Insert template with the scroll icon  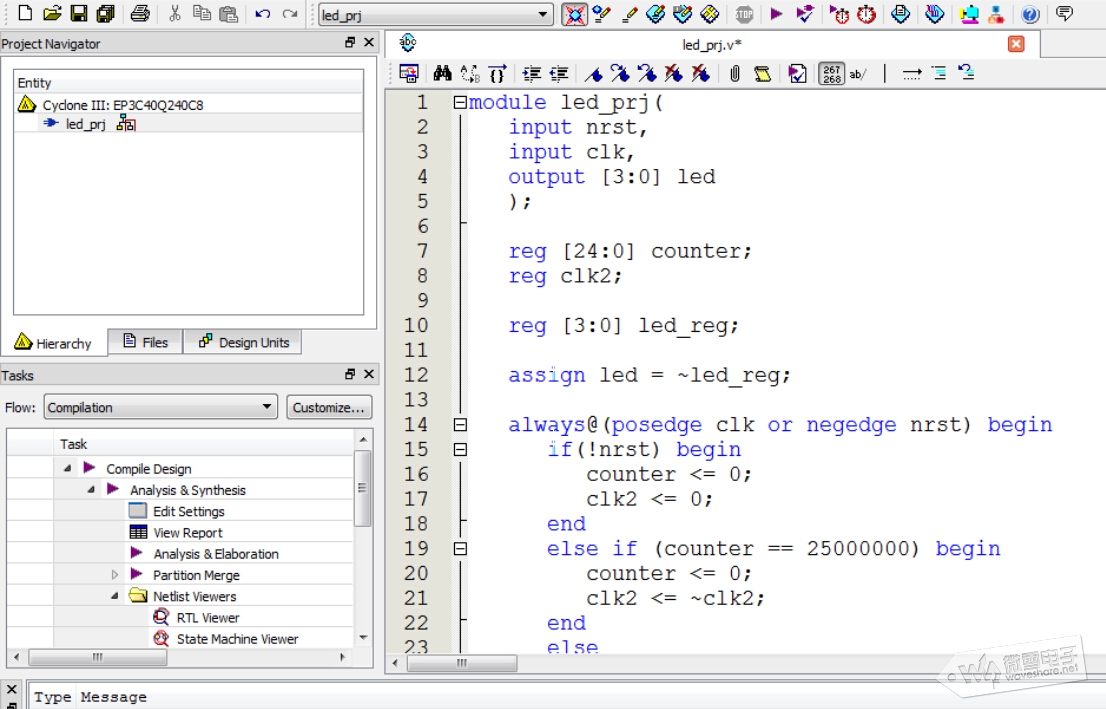[762, 73]
